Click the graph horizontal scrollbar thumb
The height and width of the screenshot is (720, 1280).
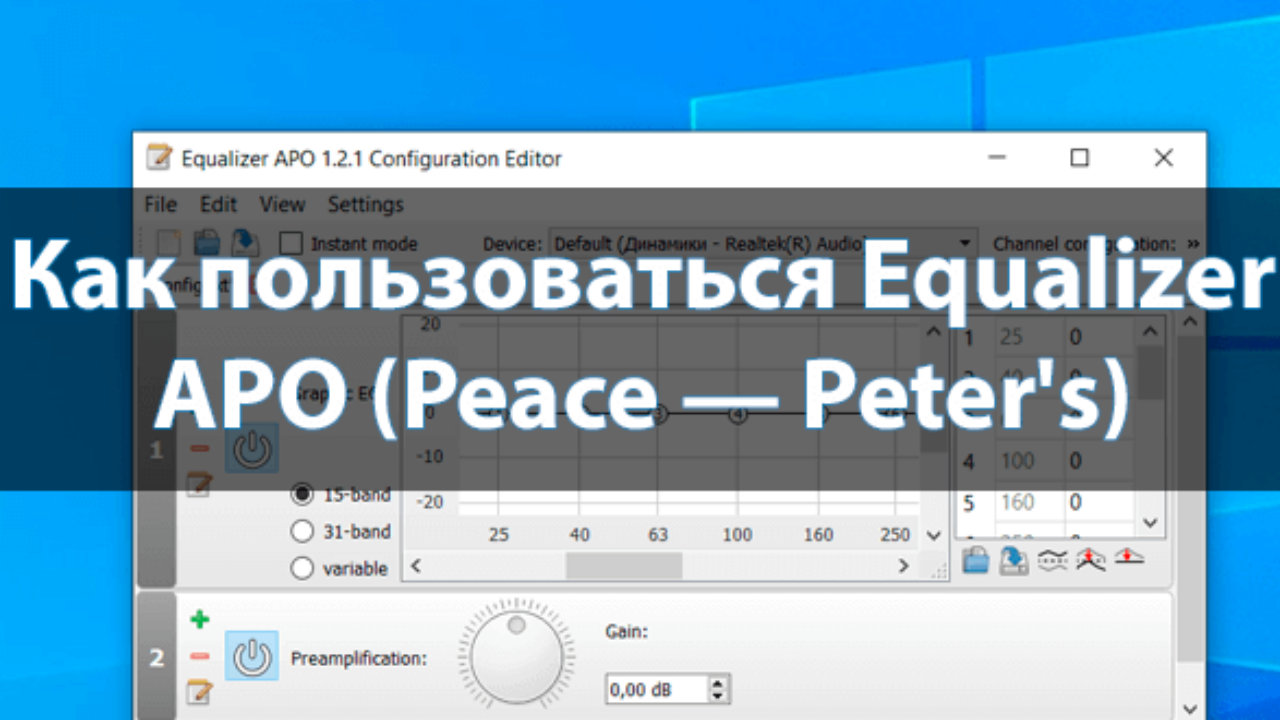coord(624,566)
